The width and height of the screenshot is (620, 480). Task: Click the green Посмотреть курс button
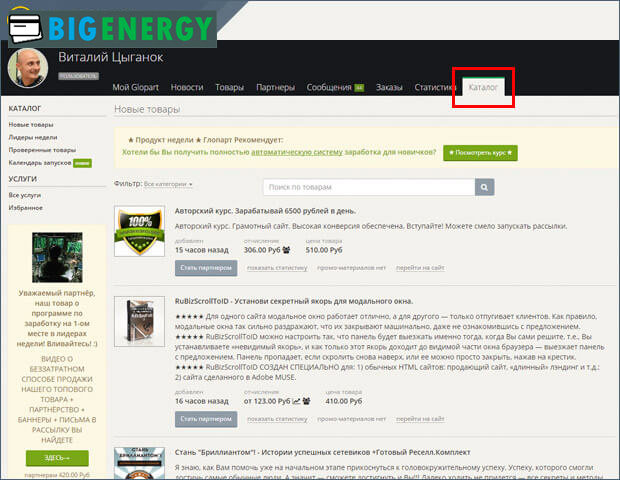tap(480, 153)
